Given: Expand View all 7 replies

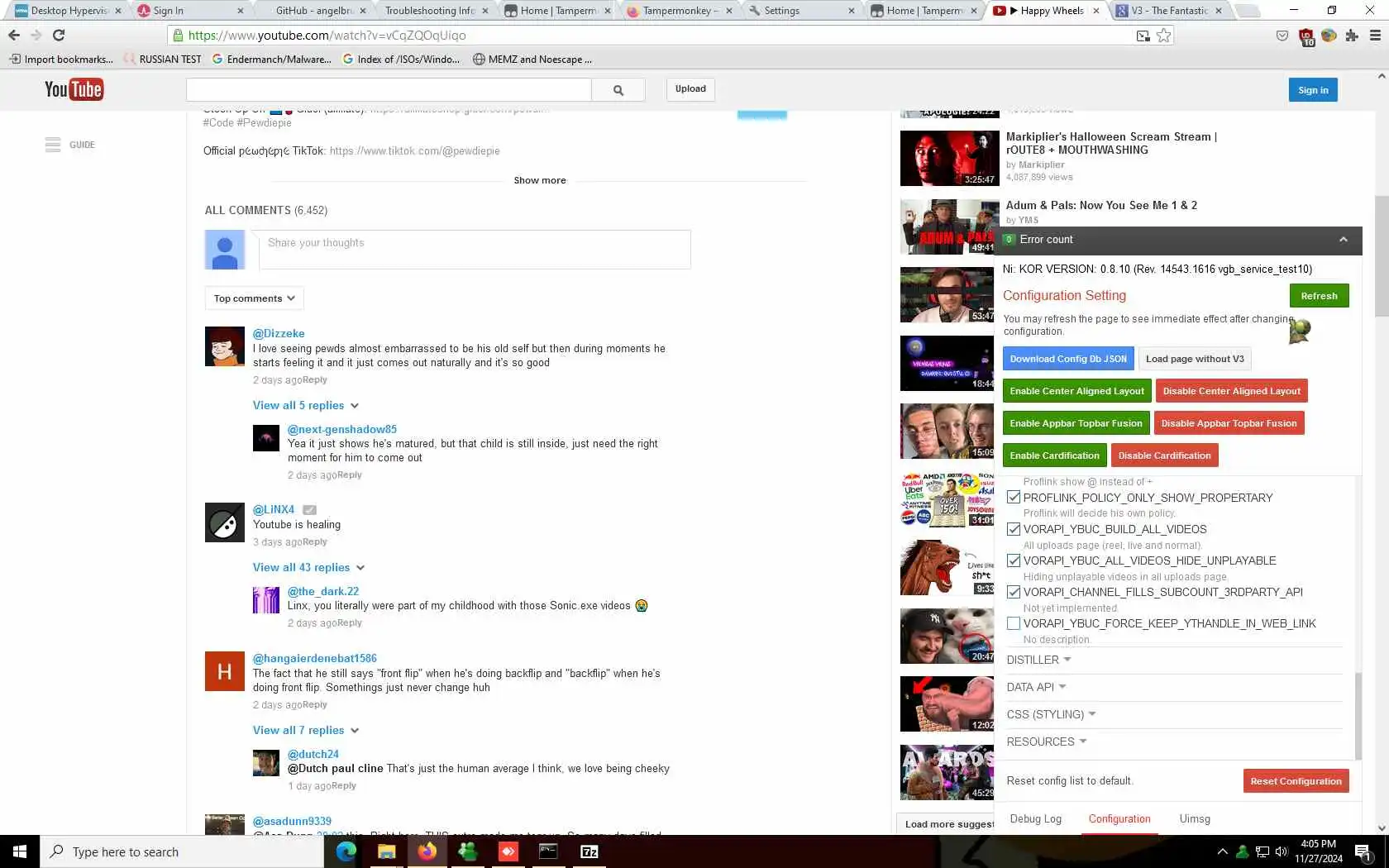Looking at the screenshot, I should point(306,731).
